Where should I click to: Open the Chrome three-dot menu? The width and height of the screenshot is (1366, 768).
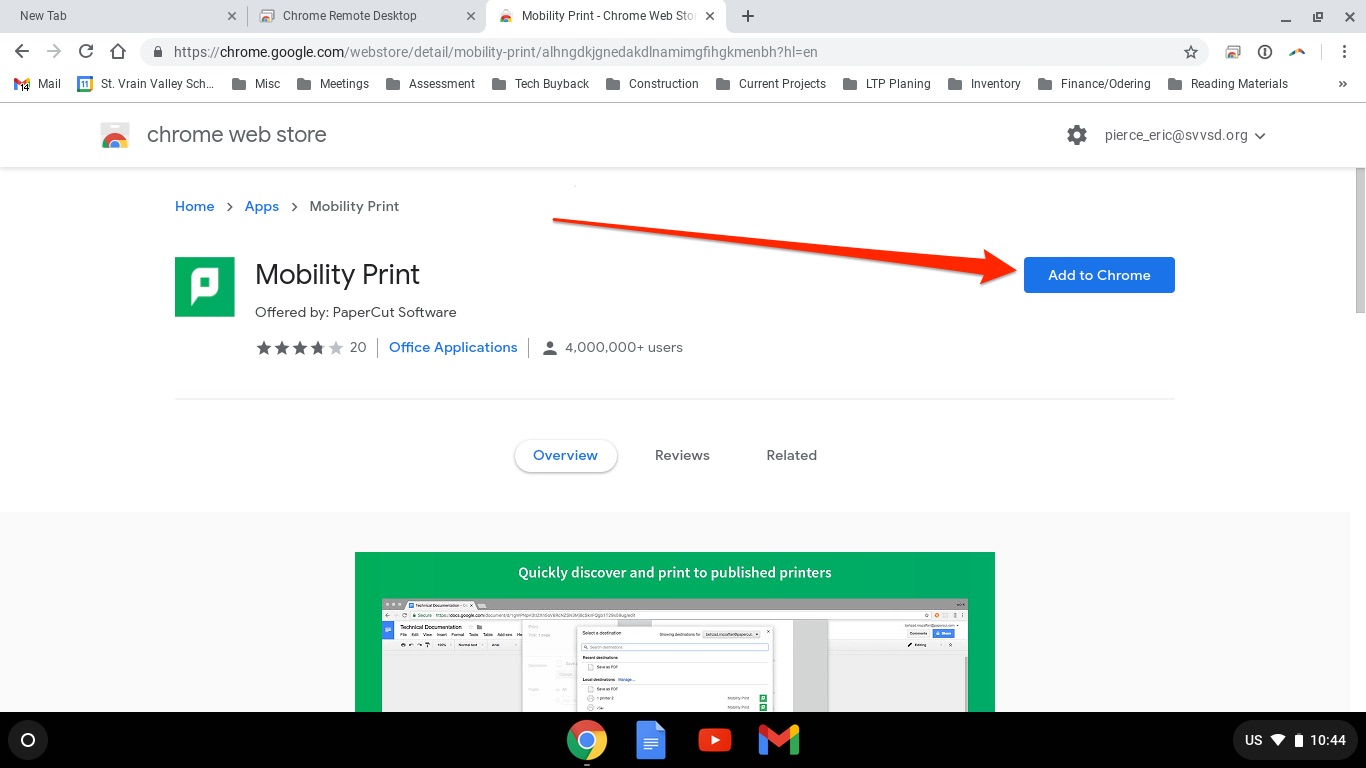click(1344, 52)
